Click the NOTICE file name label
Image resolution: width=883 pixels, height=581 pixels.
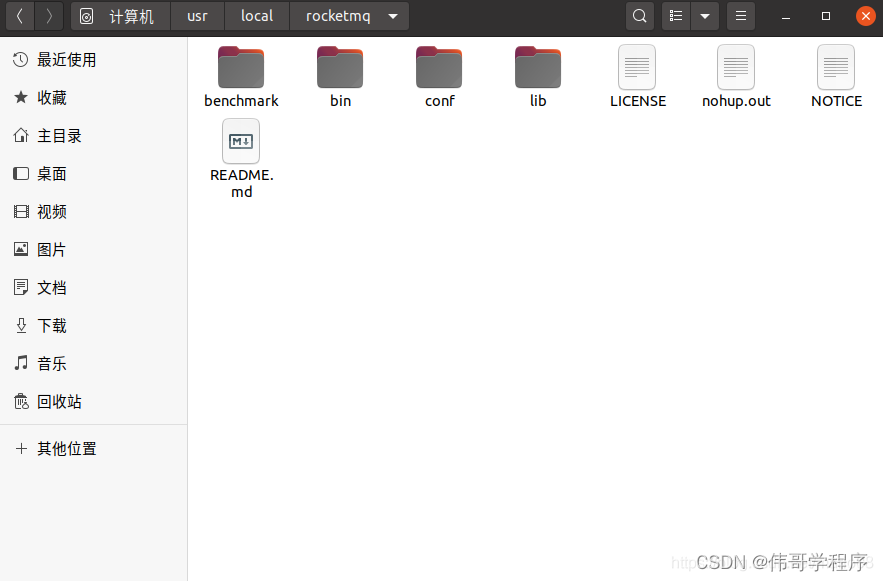click(836, 101)
